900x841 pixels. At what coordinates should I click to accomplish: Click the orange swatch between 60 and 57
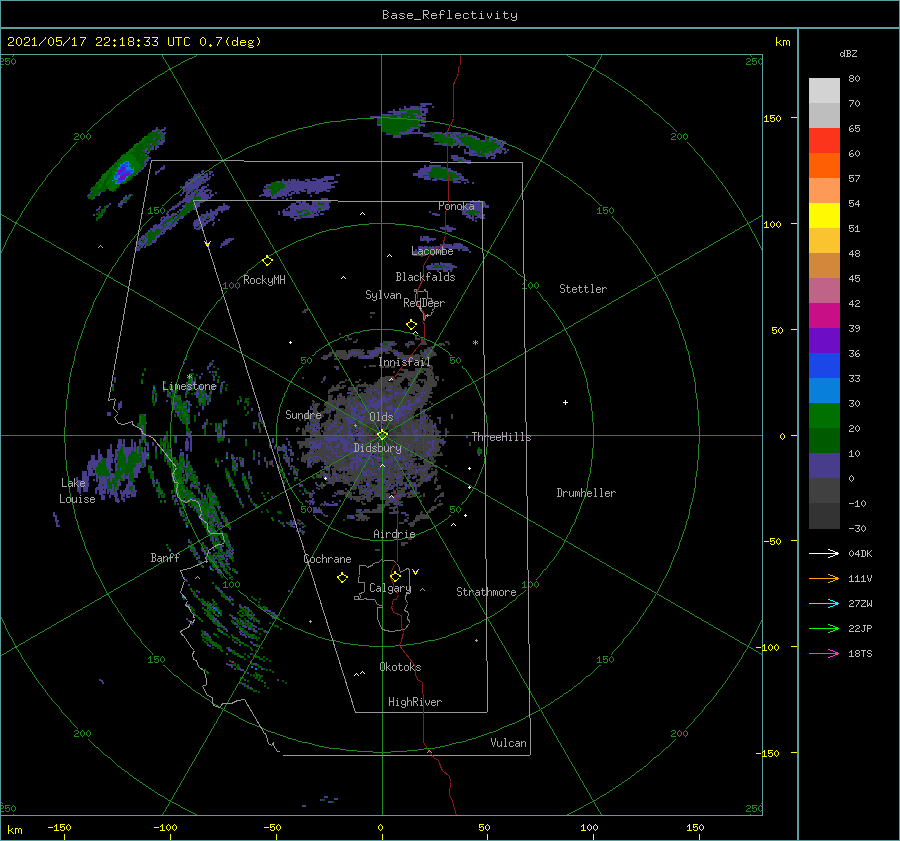[x=824, y=166]
